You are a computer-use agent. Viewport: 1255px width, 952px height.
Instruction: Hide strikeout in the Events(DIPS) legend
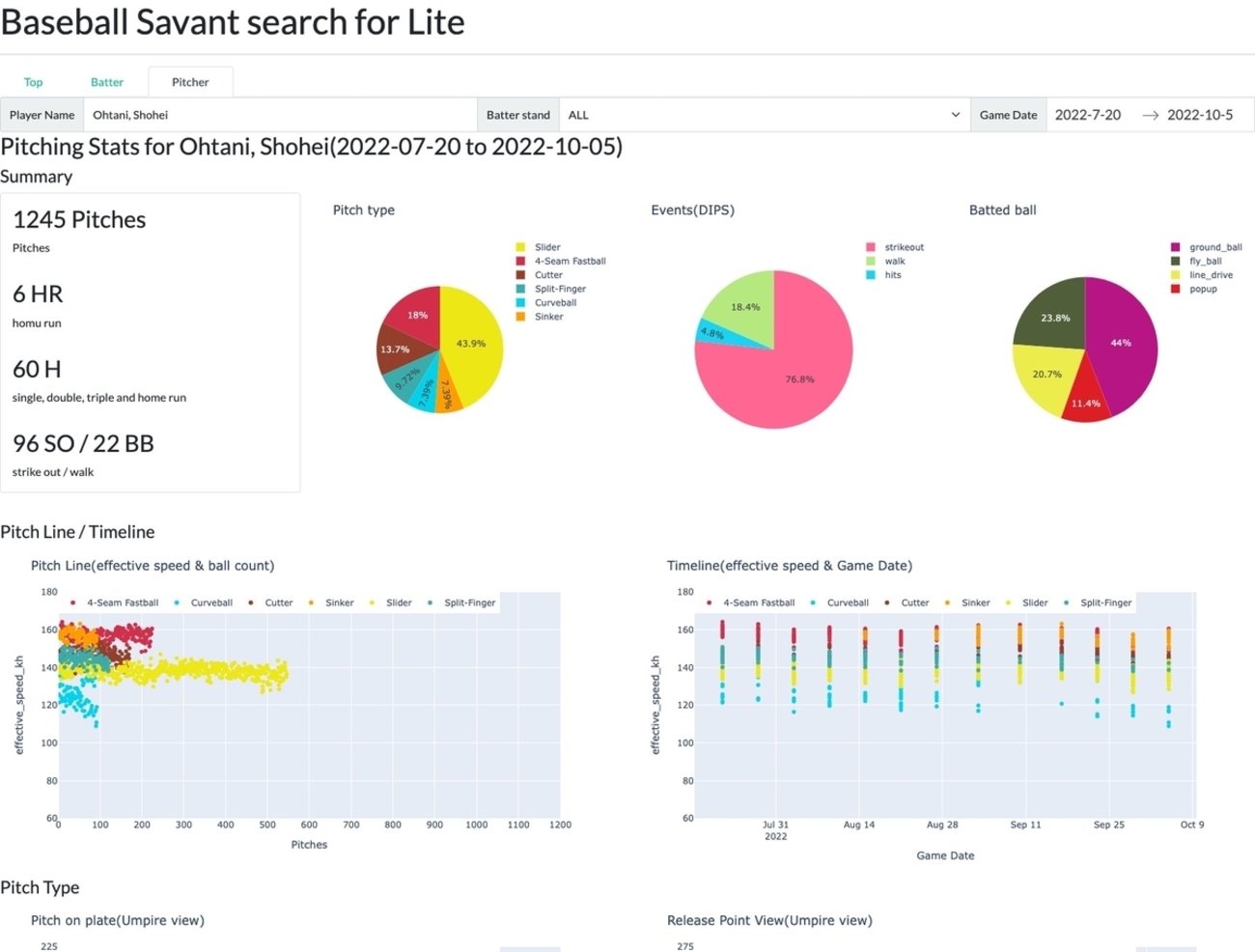pyautogui.click(x=895, y=247)
